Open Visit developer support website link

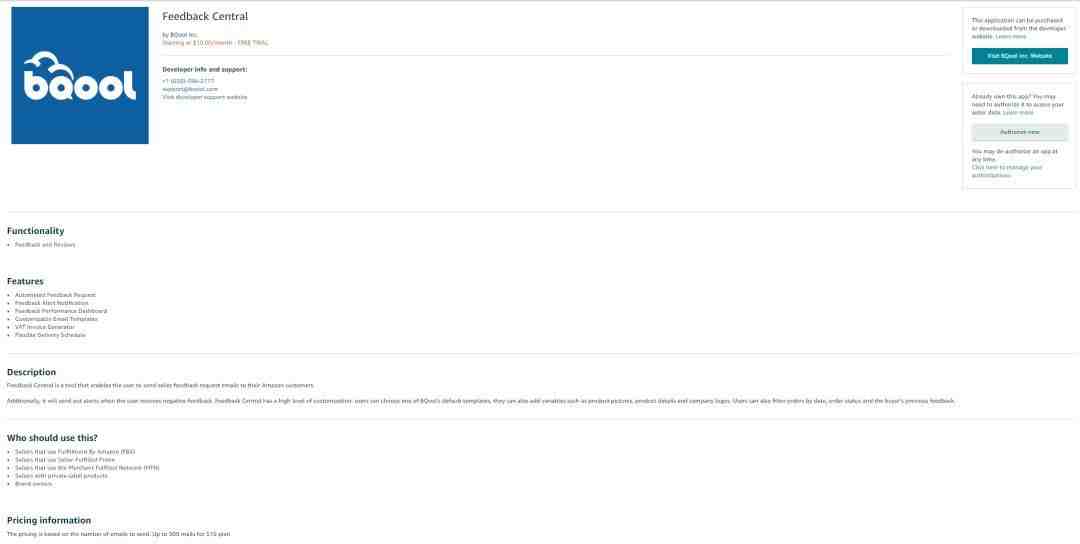205,97
